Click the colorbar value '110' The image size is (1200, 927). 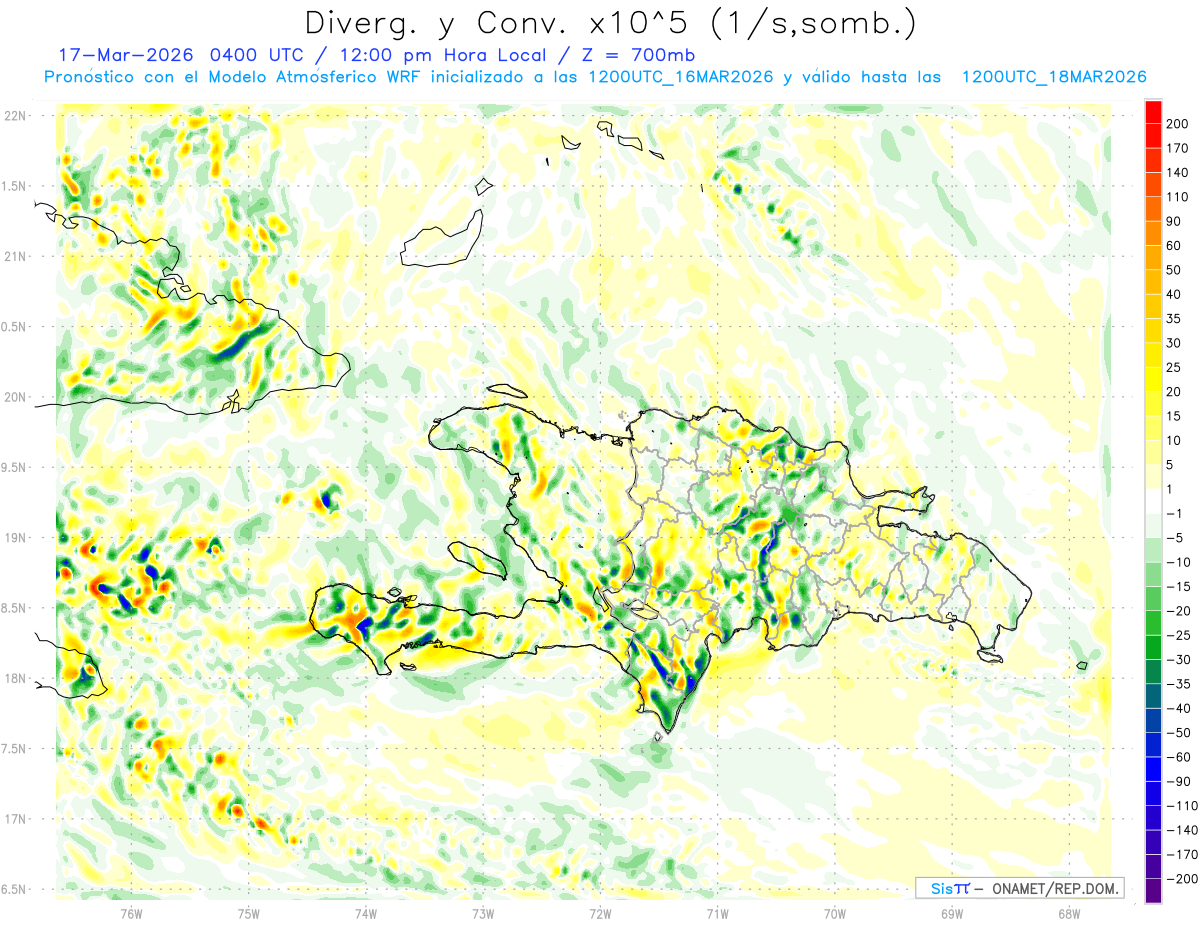(x=1179, y=197)
